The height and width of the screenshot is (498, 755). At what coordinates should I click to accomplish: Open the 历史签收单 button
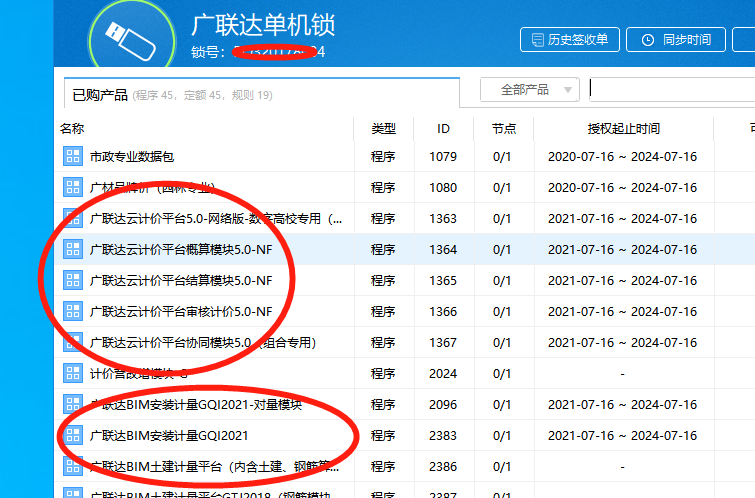click(x=570, y=39)
